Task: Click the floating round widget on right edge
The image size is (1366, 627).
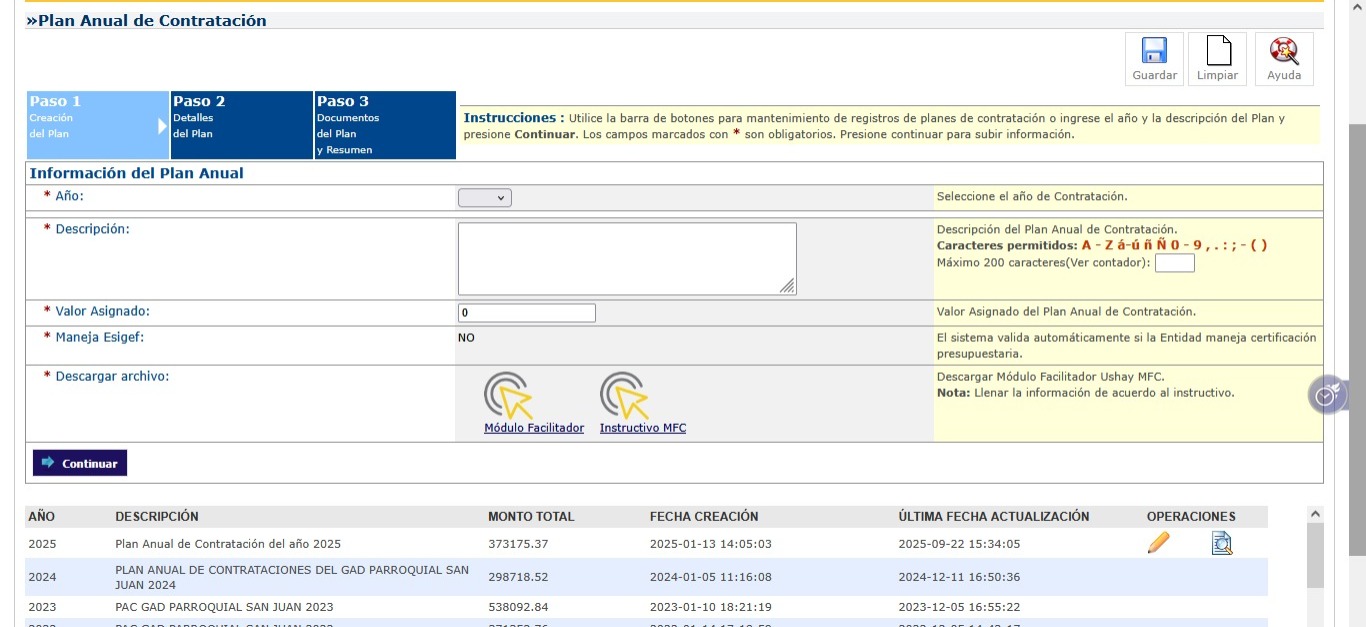Action: [x=1327, y=396]
